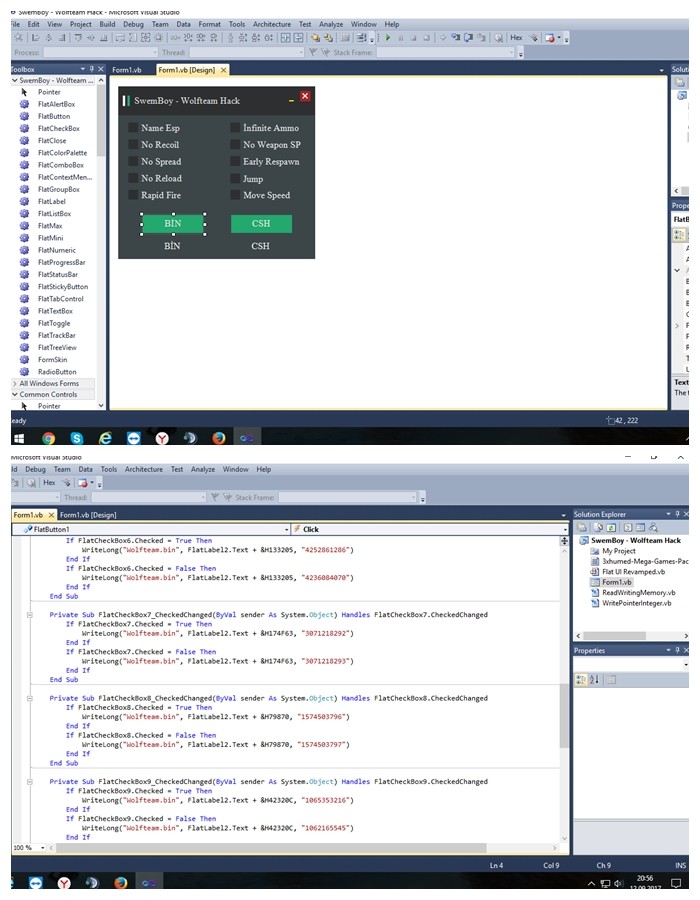Click the red close button on SwemBoy form
This screenshot has height=900, width=700.
coord(305,96)
